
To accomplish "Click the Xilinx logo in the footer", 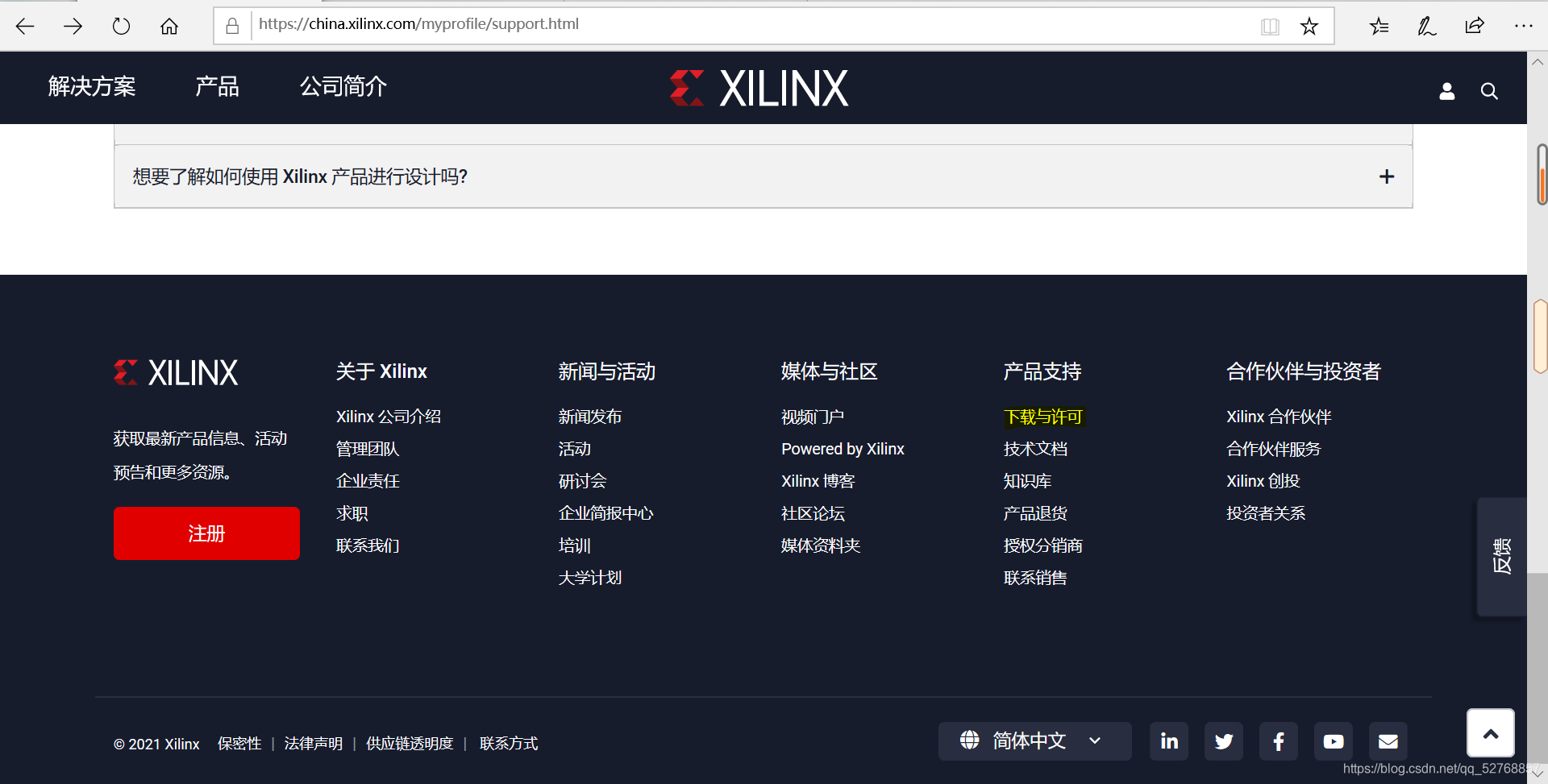I will click(176, 372).
